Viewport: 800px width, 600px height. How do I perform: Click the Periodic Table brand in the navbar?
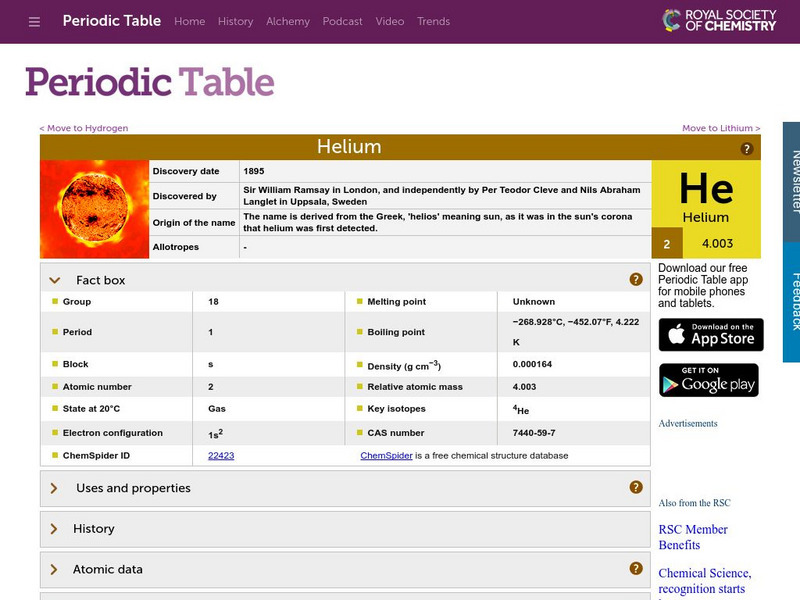pyautogui.click(x=112, y=21)
